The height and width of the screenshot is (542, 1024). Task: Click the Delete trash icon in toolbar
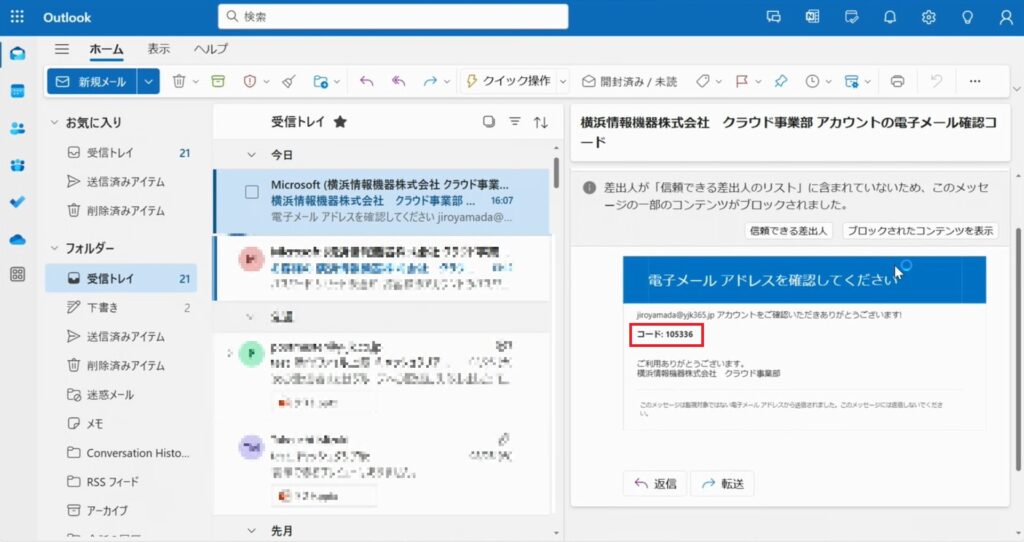(178, 82)
